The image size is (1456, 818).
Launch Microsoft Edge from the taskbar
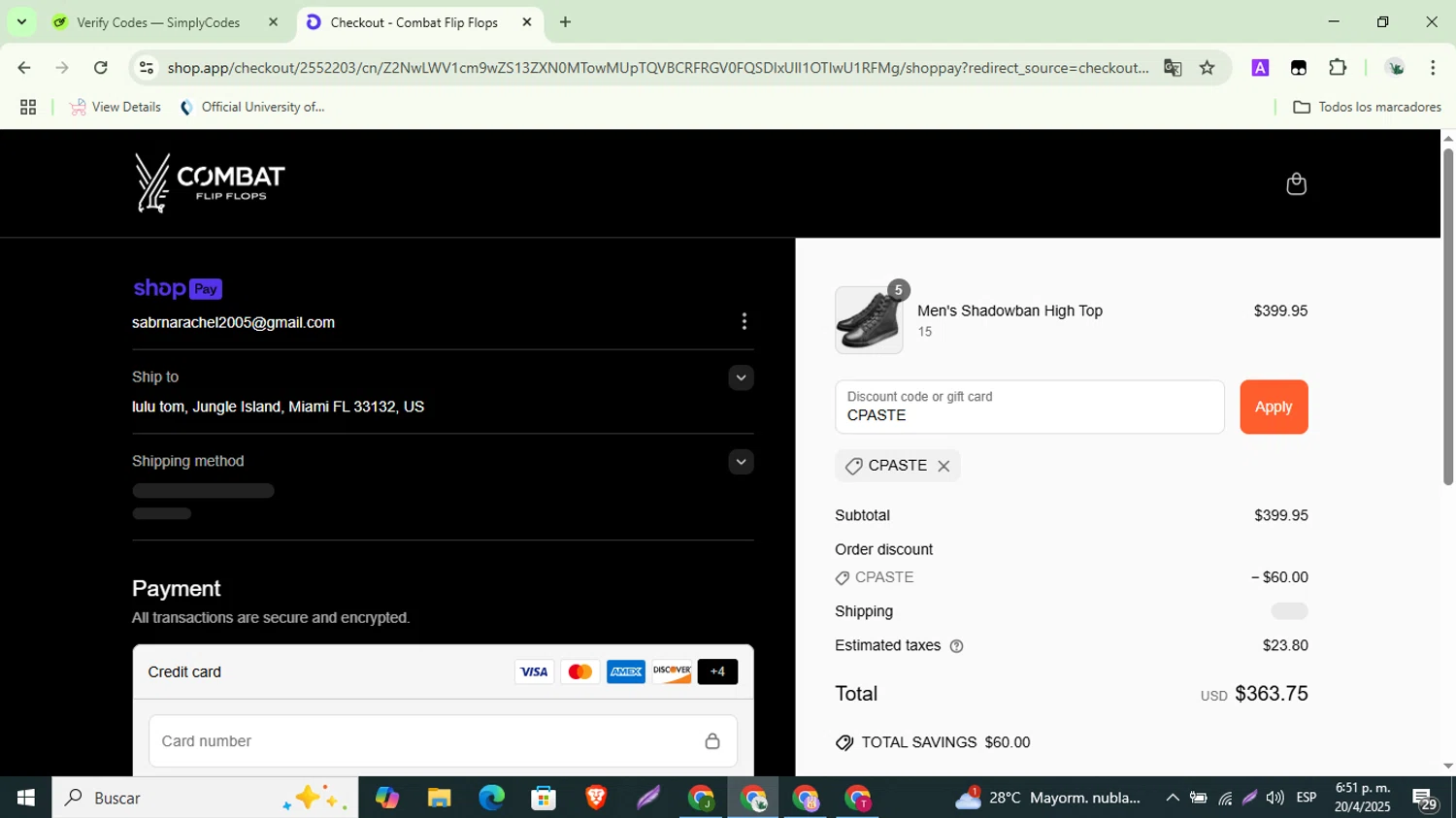[x=491, y=798]
